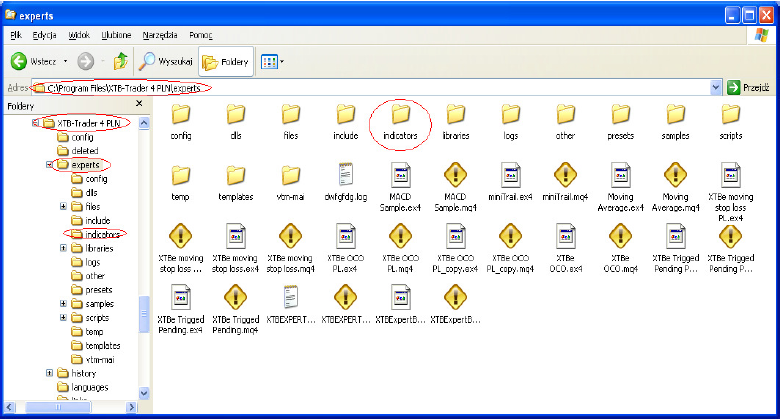Select the MACD Sample.ex4 file icon
The width and height of the screenshot is (780, 419).
400,174
